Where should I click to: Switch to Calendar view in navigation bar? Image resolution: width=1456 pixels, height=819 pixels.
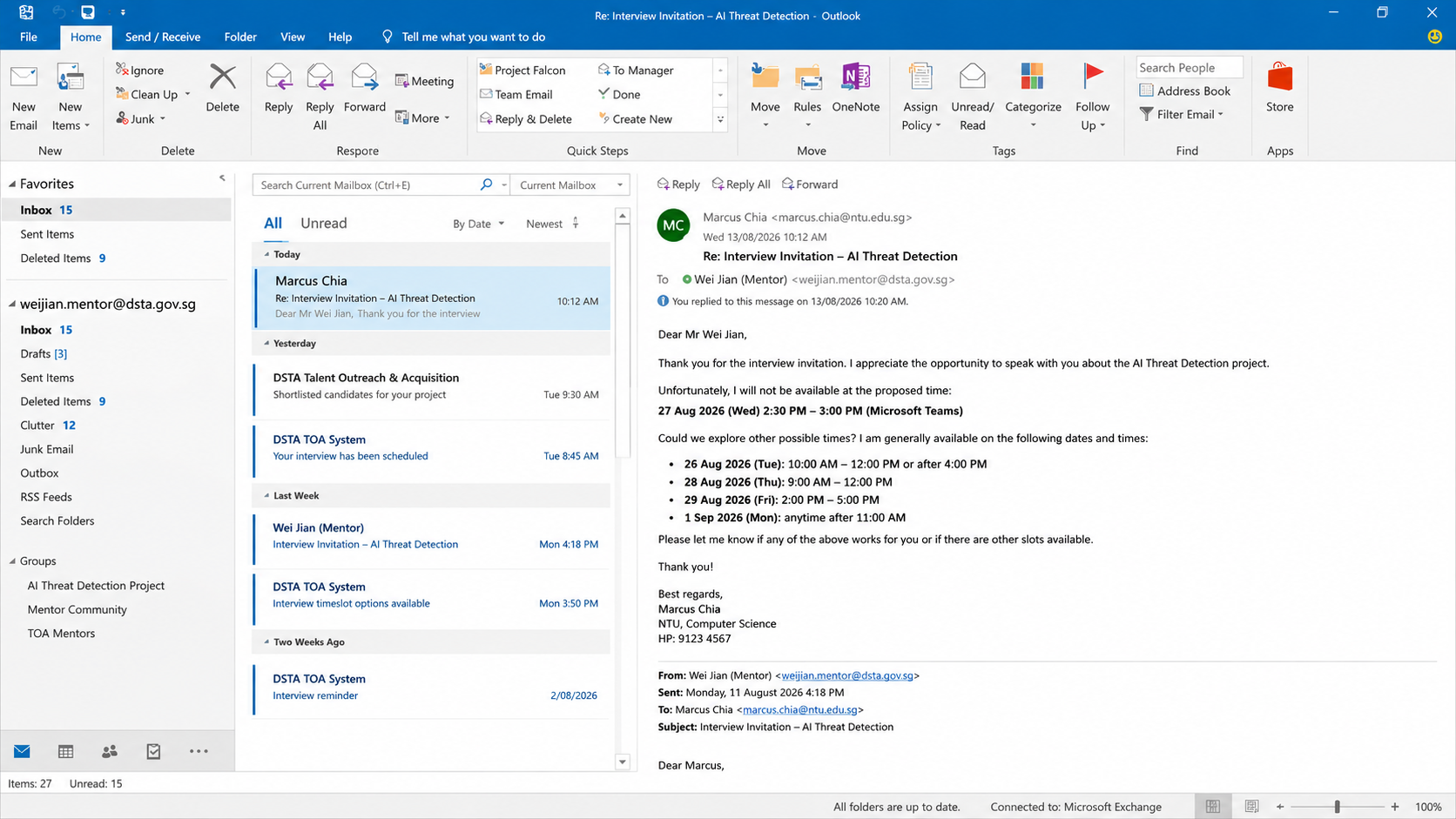point(65,751)
